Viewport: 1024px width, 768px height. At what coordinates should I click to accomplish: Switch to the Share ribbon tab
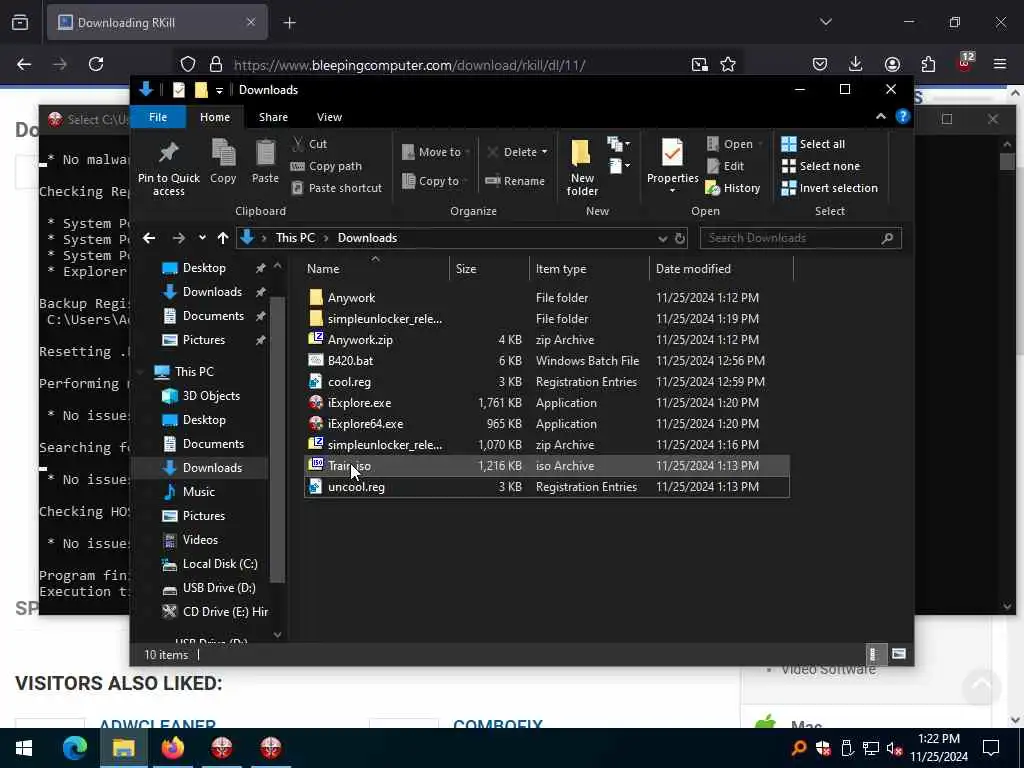[273, 117]
